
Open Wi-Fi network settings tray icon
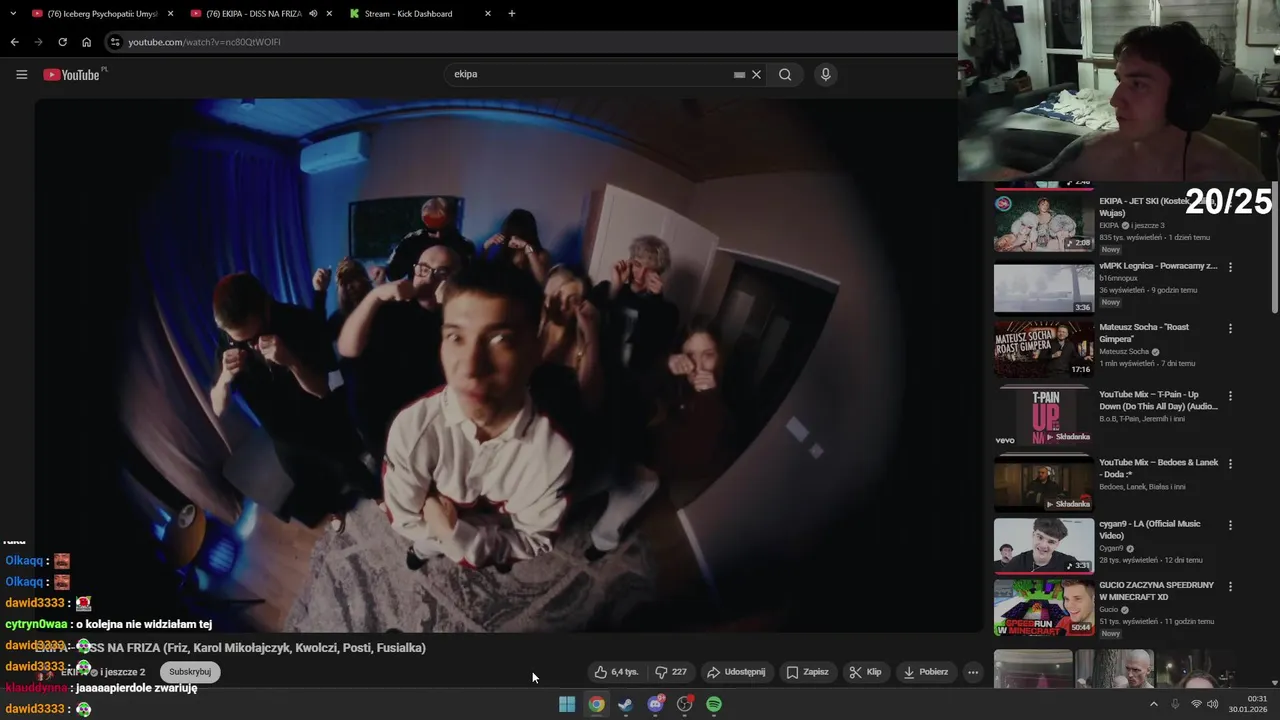click(x=1196, y=704)
